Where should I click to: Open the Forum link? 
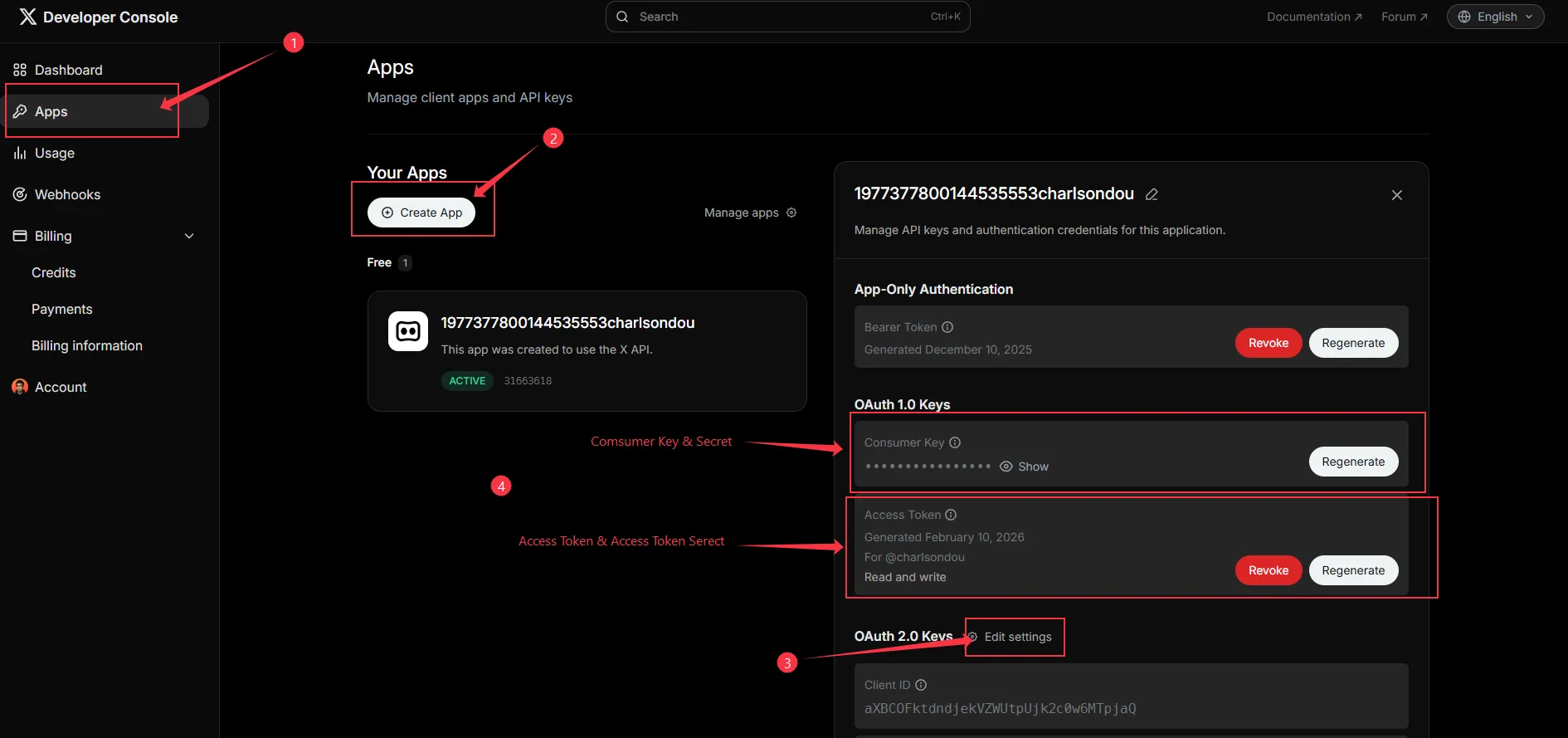pyautogui.click(x=1404, y=17)
